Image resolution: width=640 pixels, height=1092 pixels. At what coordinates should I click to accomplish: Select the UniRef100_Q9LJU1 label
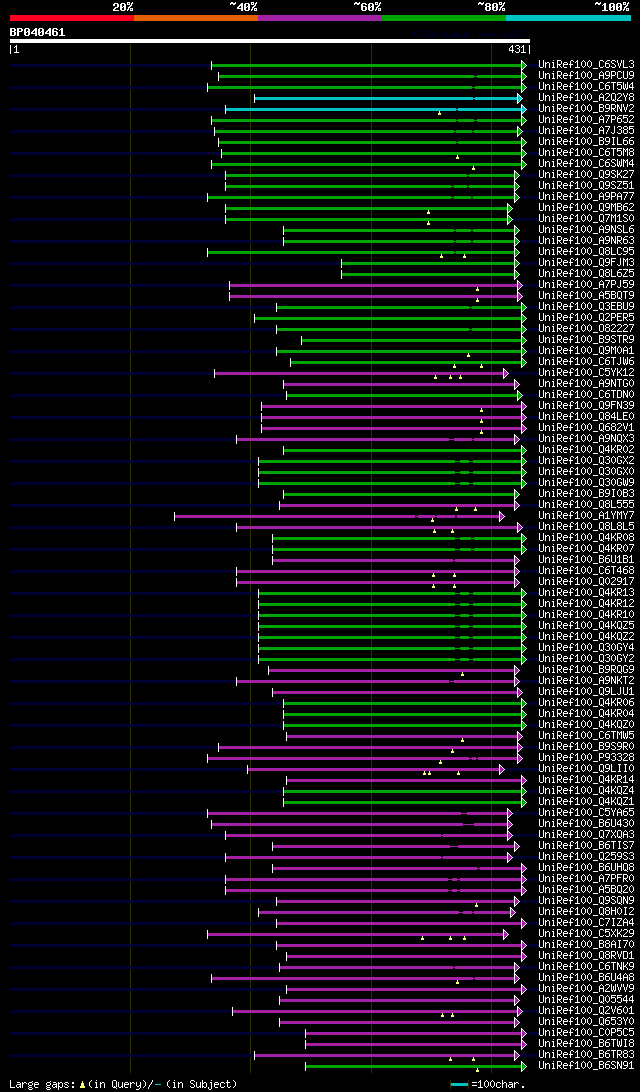586,692
